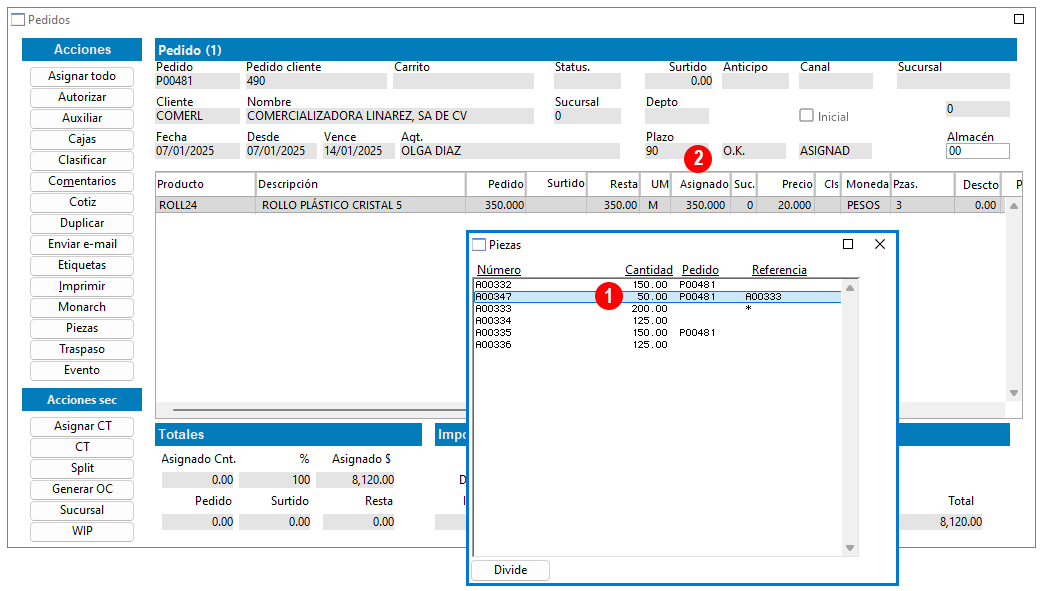Image resolution: width=1043 pixels, height=591 pixels.
Task: Duplicate the order with Duplicar
Action: coord(82,223)
